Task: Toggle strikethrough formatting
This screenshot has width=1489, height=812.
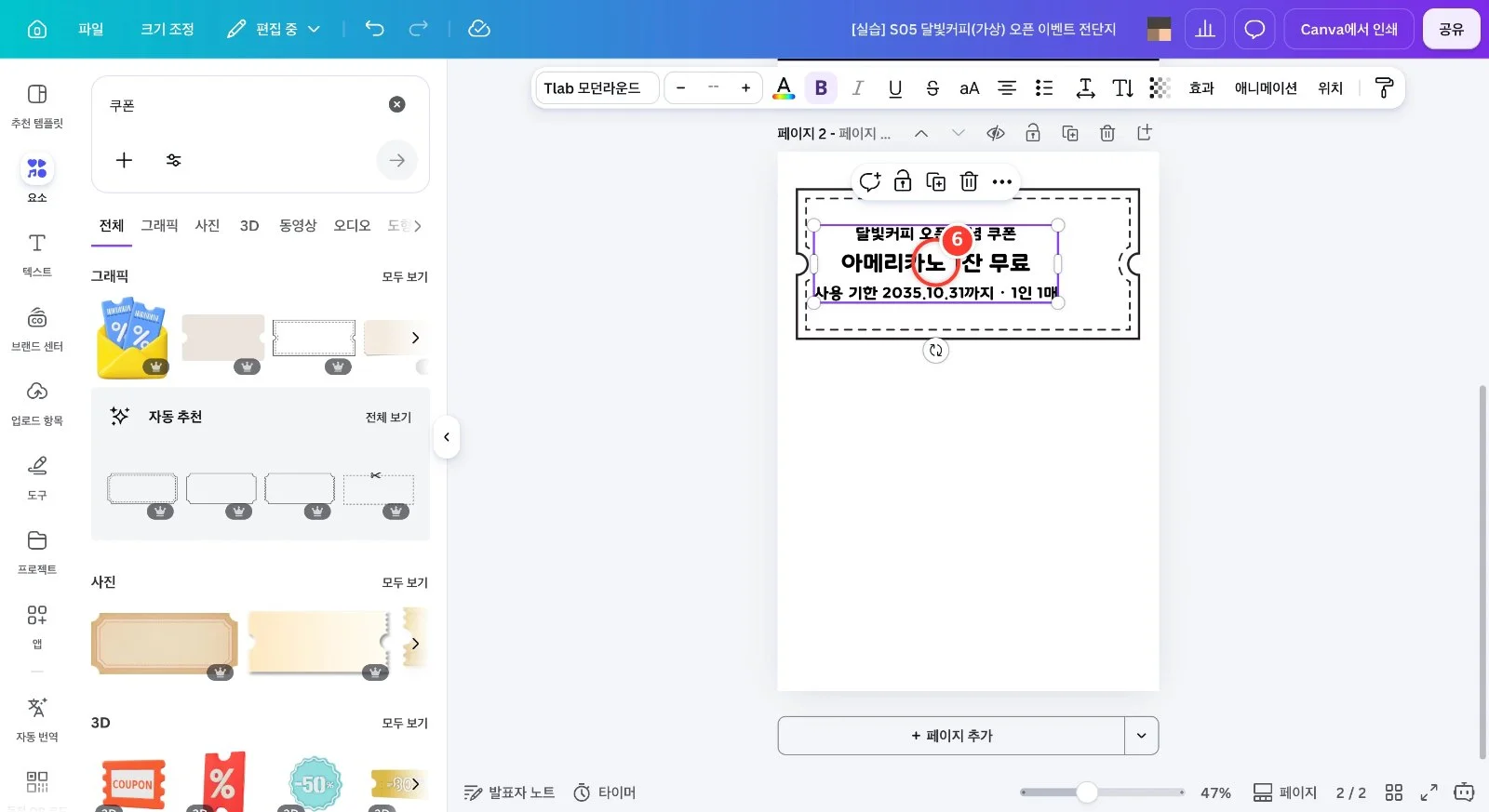Action: 932,87
